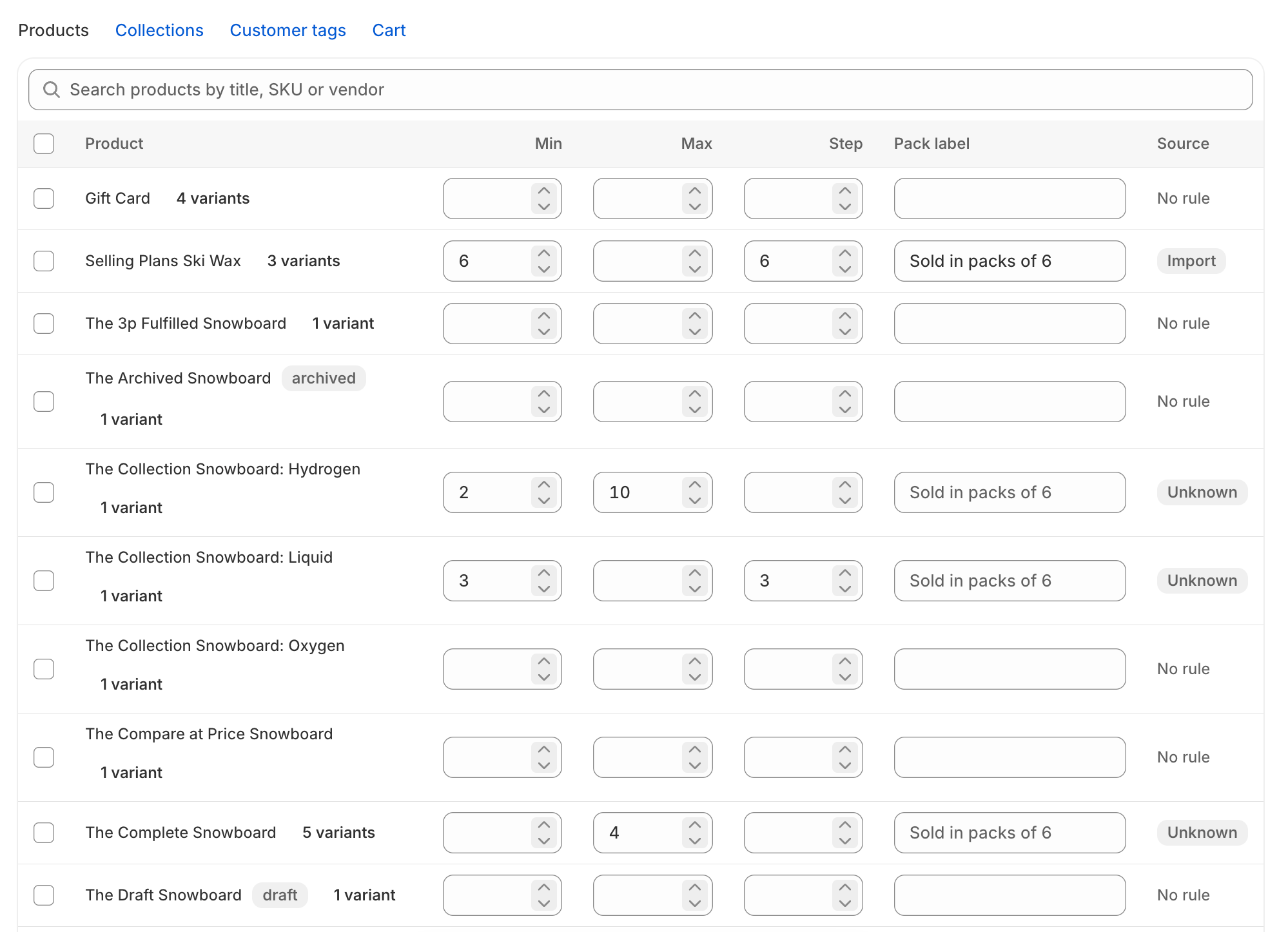Increase Max for The 3p Fulfilled Snowboard
The width and height of the screenshot is (1288, 932).
pyautogui.click(x=694, y=316)
